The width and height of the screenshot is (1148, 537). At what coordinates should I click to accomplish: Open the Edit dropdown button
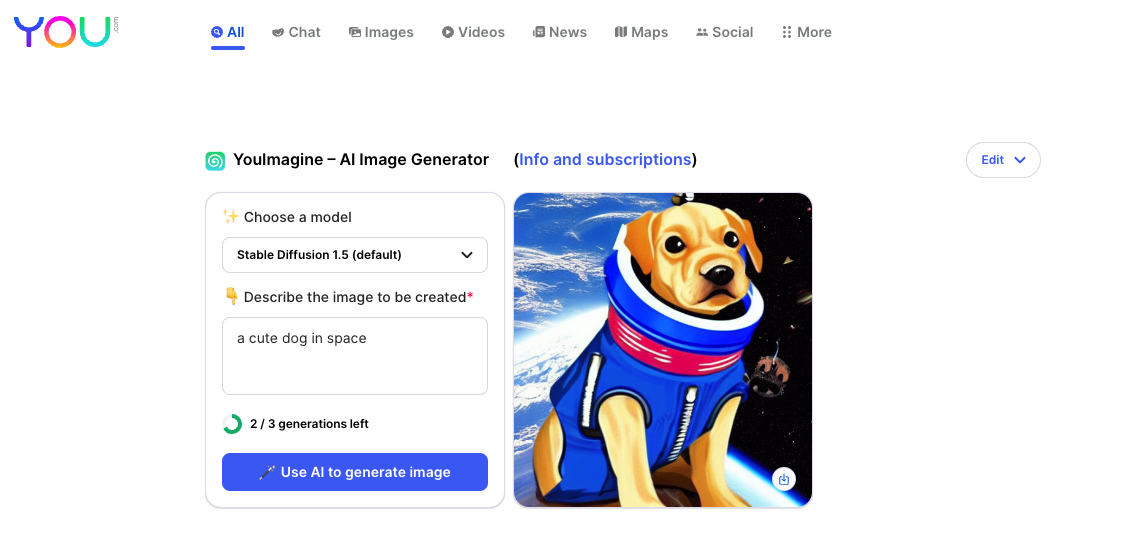[x=1003, y=160]
